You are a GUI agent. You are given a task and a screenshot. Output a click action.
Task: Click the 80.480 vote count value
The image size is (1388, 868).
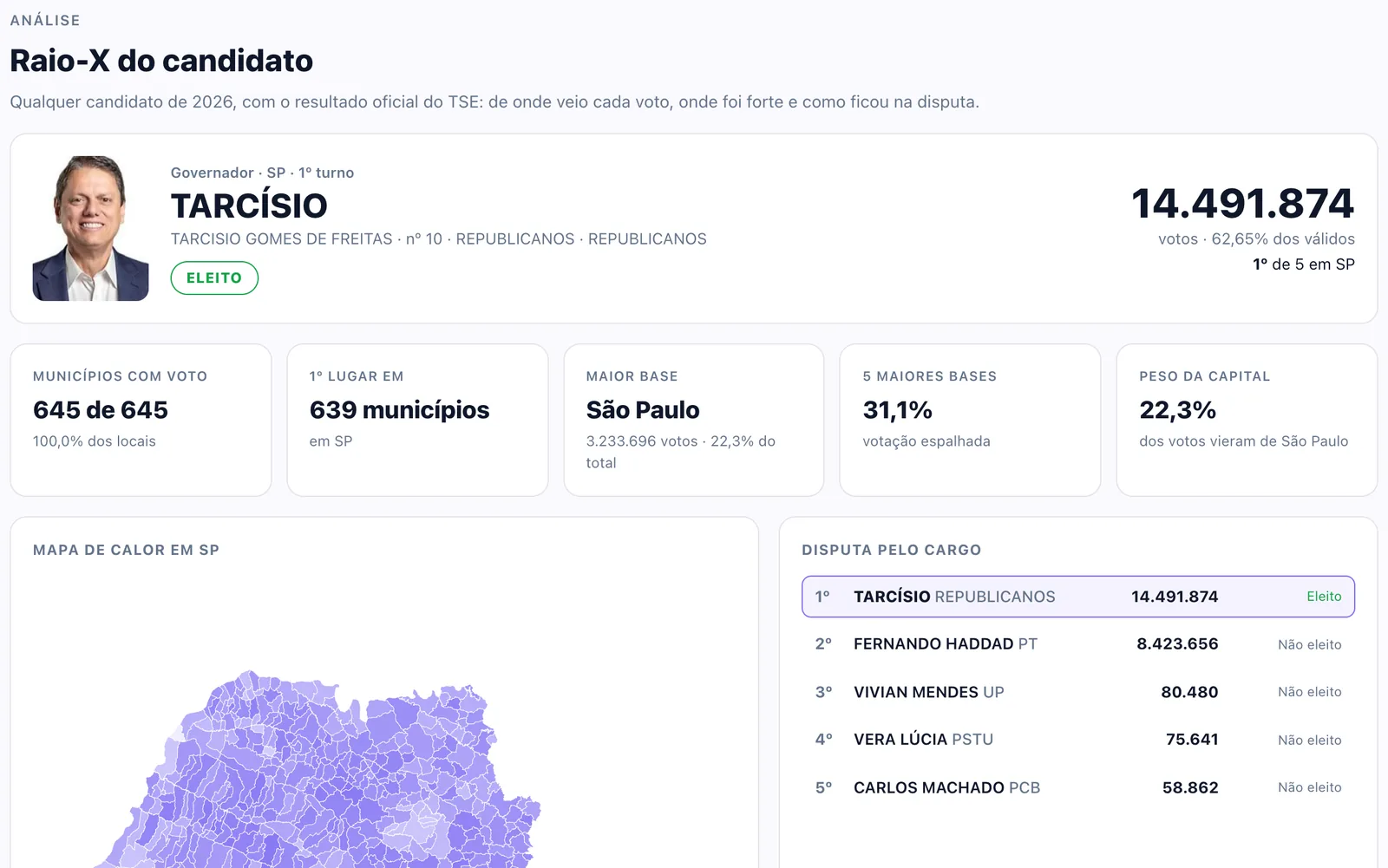(1189, 692)
